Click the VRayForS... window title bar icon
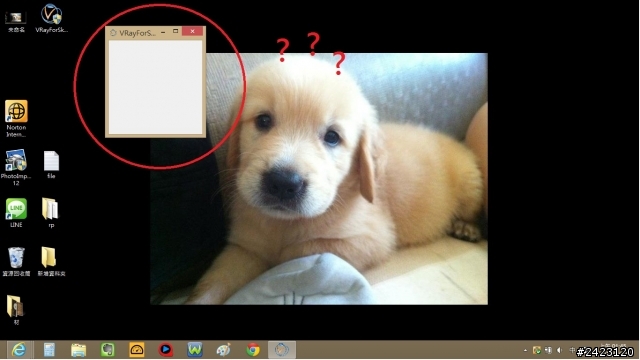This screenshot has height=360, width=640. [113, 33]
